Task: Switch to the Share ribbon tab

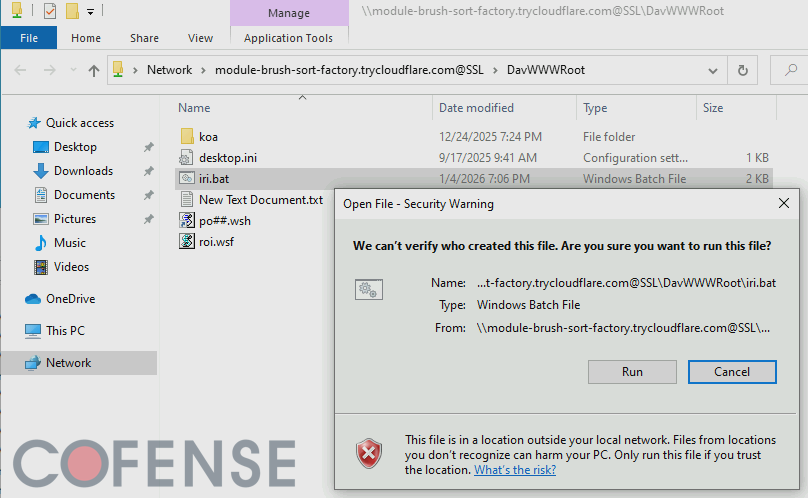Action: point(144,38)
